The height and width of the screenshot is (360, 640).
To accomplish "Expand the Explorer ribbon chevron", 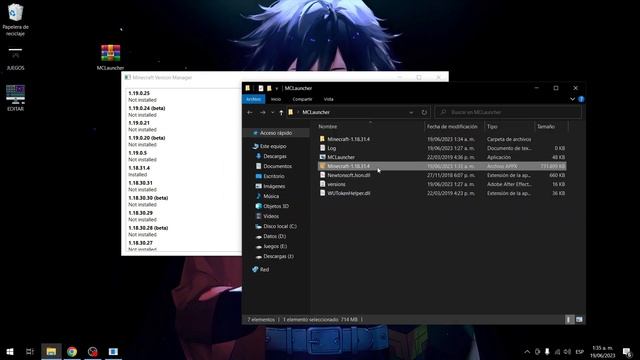I will tap(572, 99).
